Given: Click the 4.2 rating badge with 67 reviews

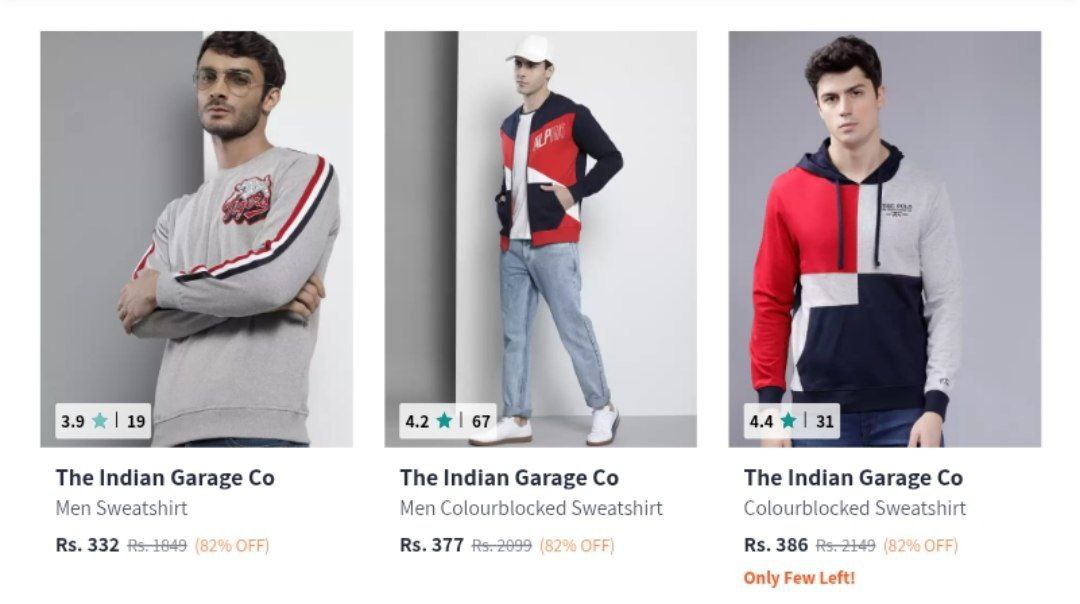Looking at the screenshot, I should (448, 421).
